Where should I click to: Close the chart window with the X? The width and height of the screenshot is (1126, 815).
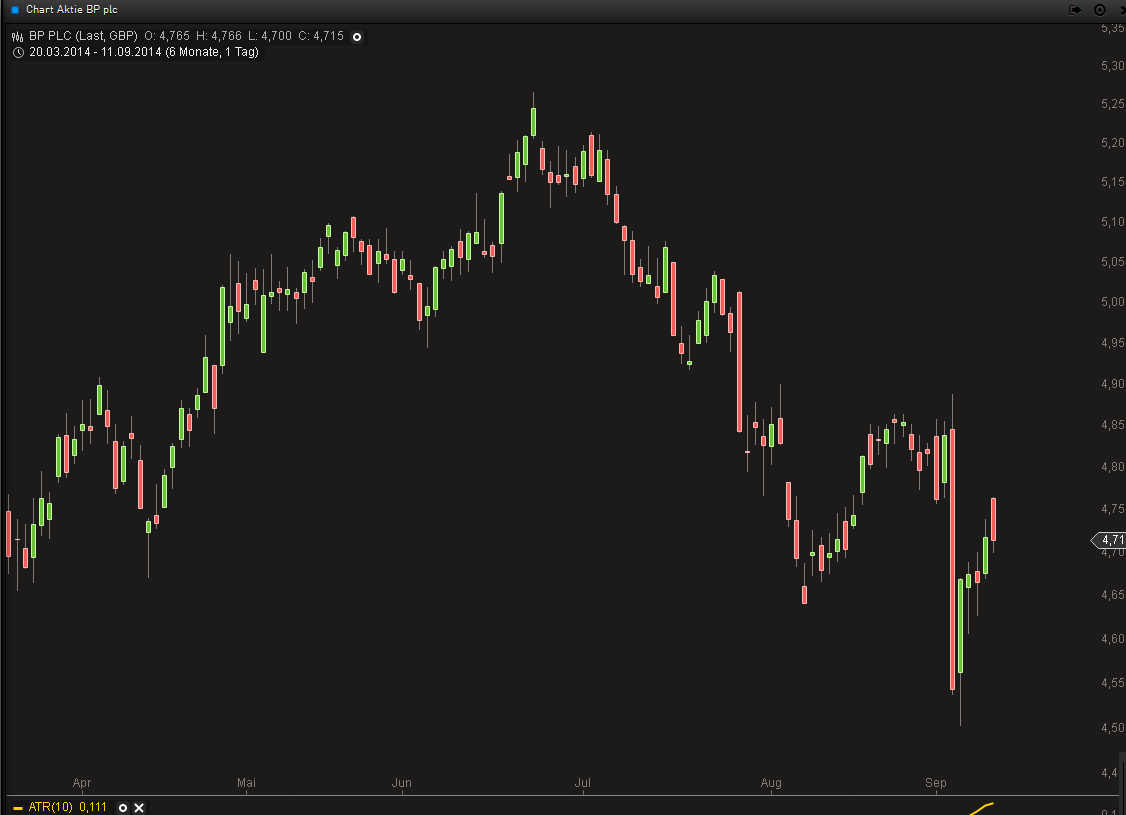click(x=1122, y=9)
